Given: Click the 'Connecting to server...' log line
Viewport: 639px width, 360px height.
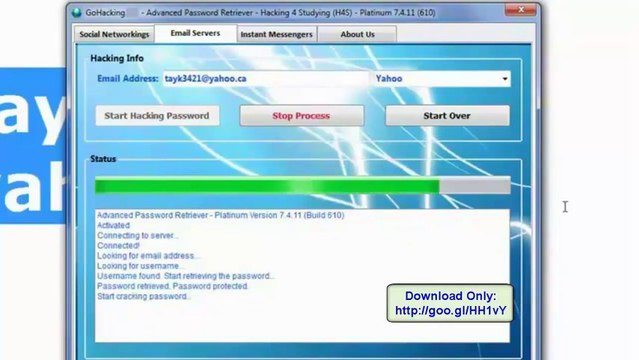Looking at the screenshot, I should click(x=137, y=236).
